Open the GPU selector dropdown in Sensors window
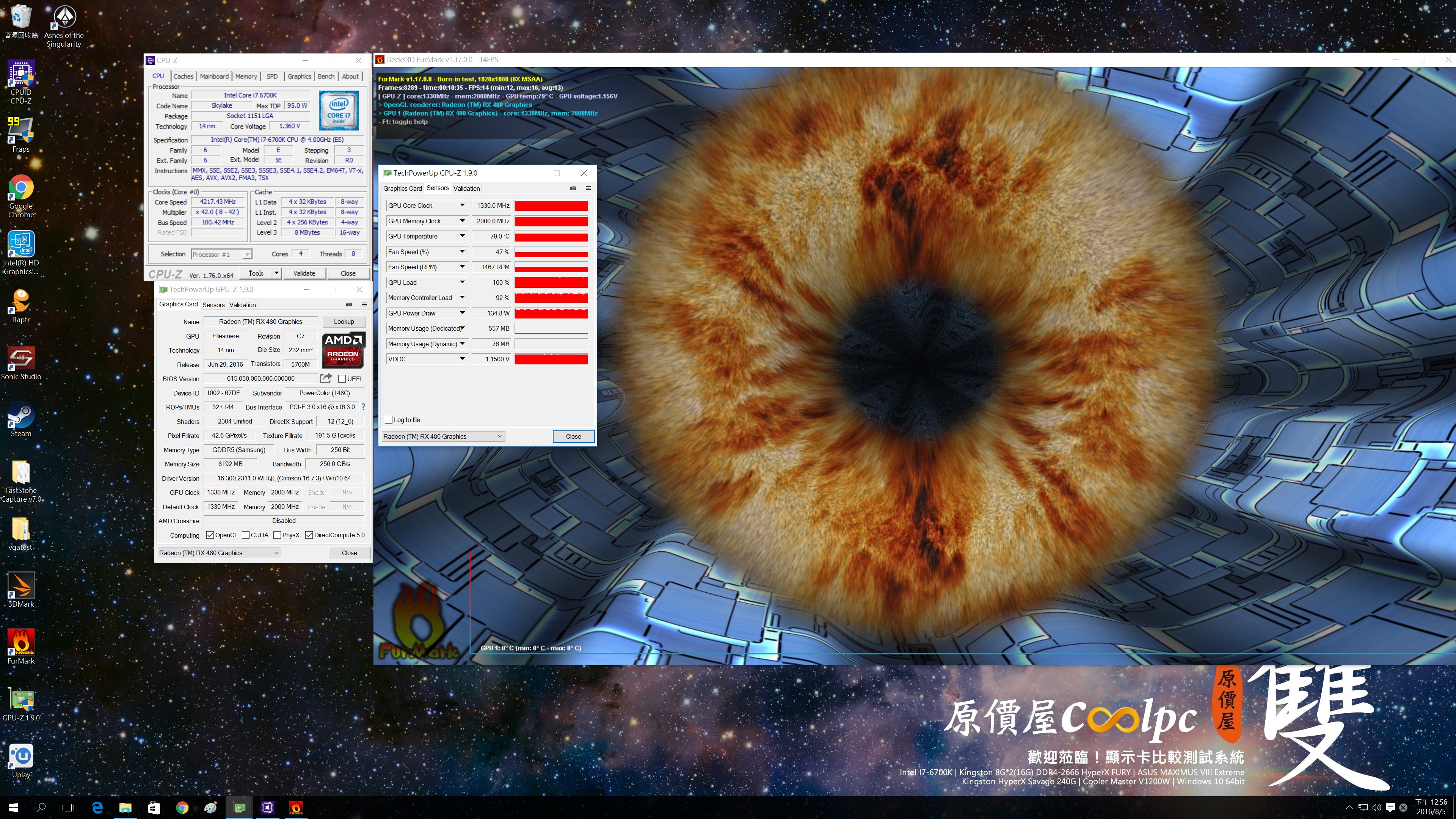Screen dimensions: 1456x819 [x=443, y=436]
